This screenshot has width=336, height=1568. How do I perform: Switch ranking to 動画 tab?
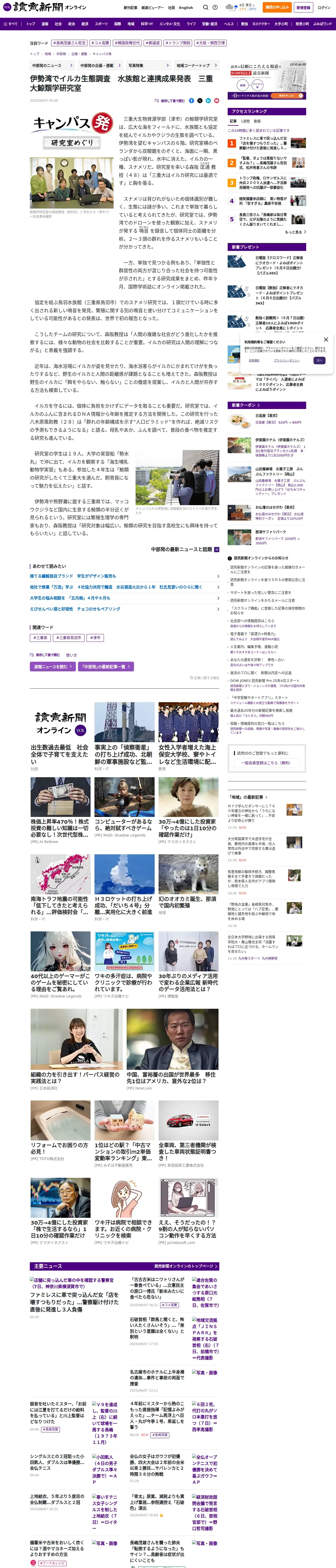(x=257, y=121)
